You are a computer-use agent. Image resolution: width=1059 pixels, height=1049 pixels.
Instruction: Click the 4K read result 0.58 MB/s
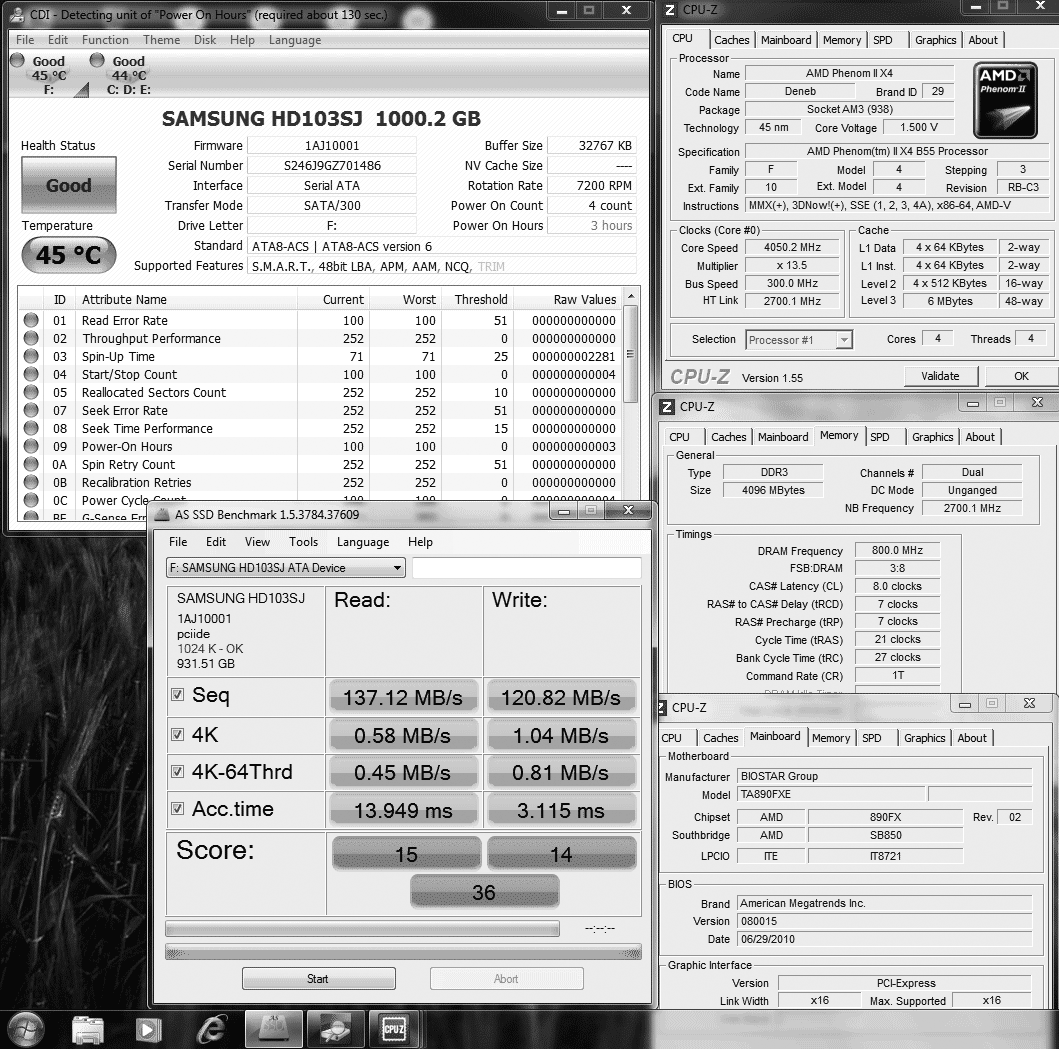pyautogui.click(x=403, y=736)
